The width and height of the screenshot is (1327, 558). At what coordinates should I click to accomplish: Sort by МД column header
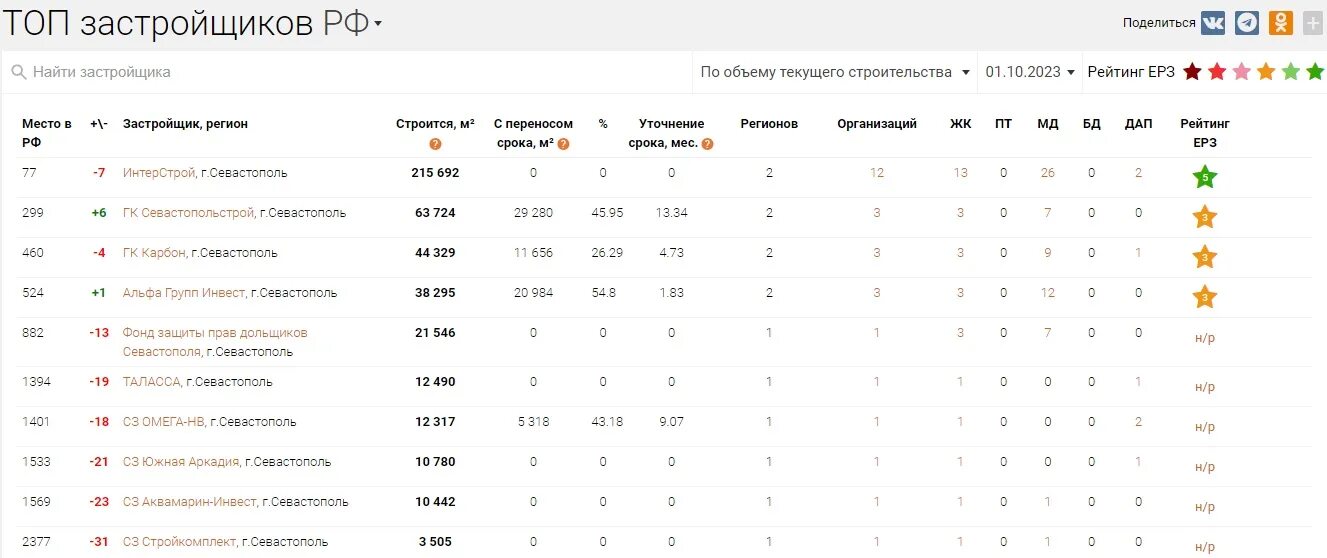coord(1048,124)
